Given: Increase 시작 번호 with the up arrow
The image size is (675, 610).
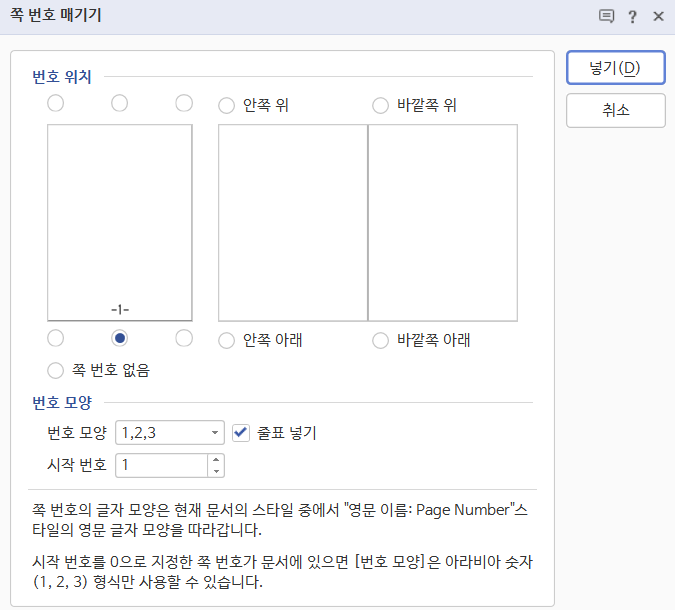Looking at the screenshot, I should click(x=216, y=459).
